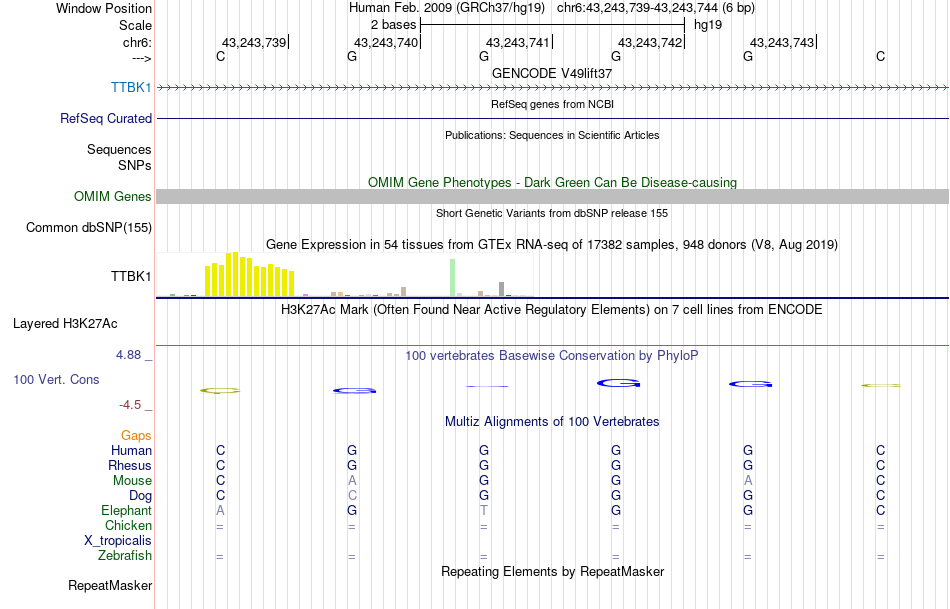950x609 pixels.
Task: Click the Human Feb. 2009 (GRCh37/hg19) assembly text
Action: point(447,8)
